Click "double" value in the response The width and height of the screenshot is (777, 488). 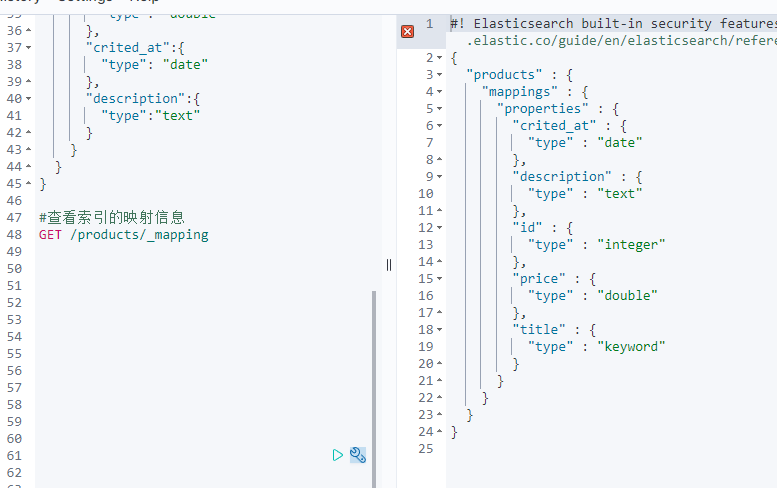(x=627, y=296)
